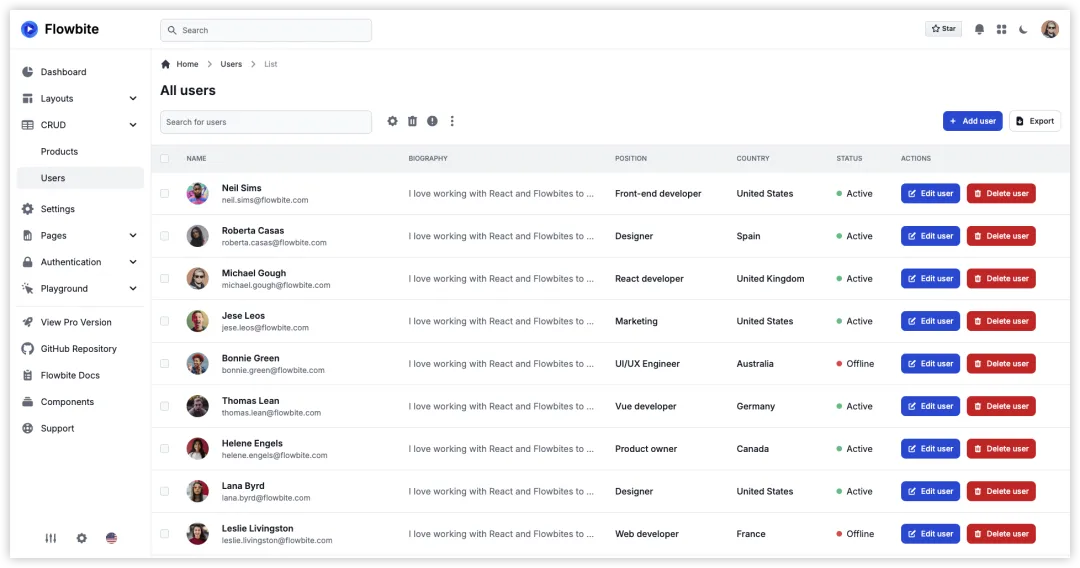Screen dimensions: 1080x568
Task: Click the Search for users input field
Action: [x=266, y=122]
